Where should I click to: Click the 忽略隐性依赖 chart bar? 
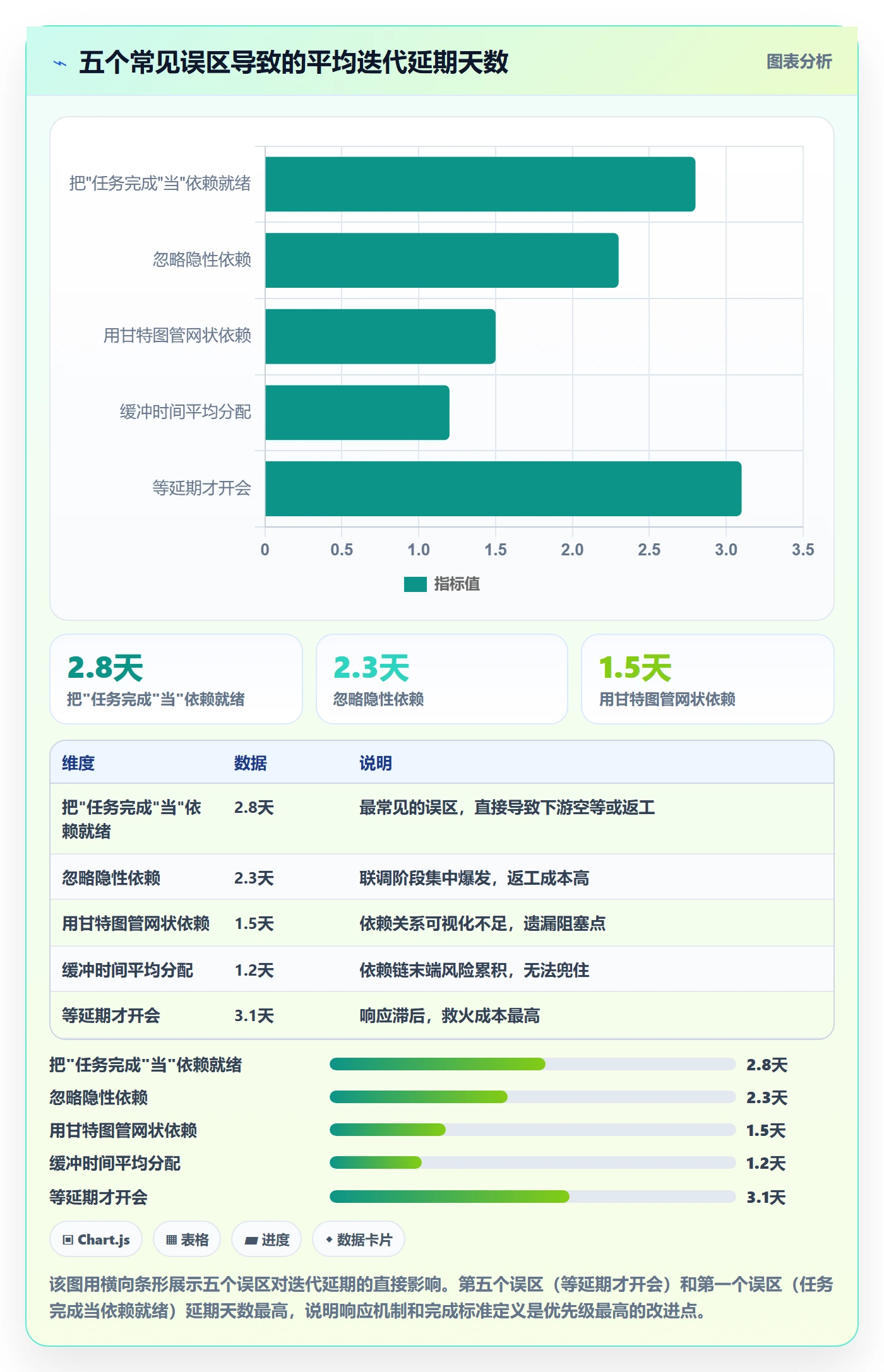pyautogui.click(x=442, y=260)
